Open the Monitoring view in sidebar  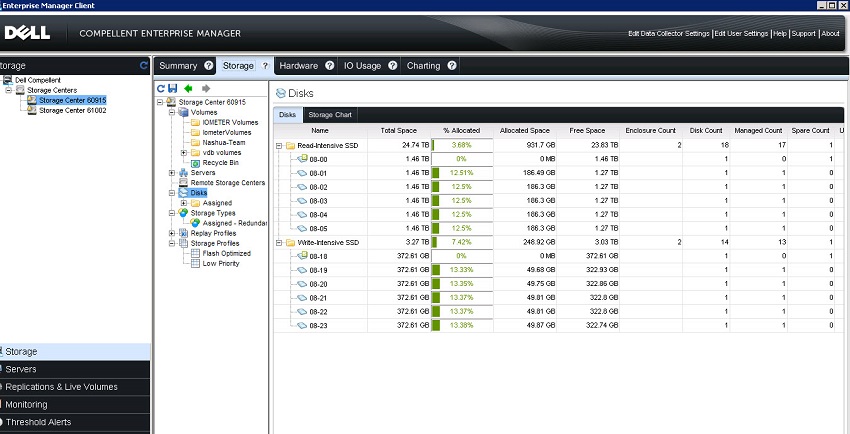click(75, 404)
